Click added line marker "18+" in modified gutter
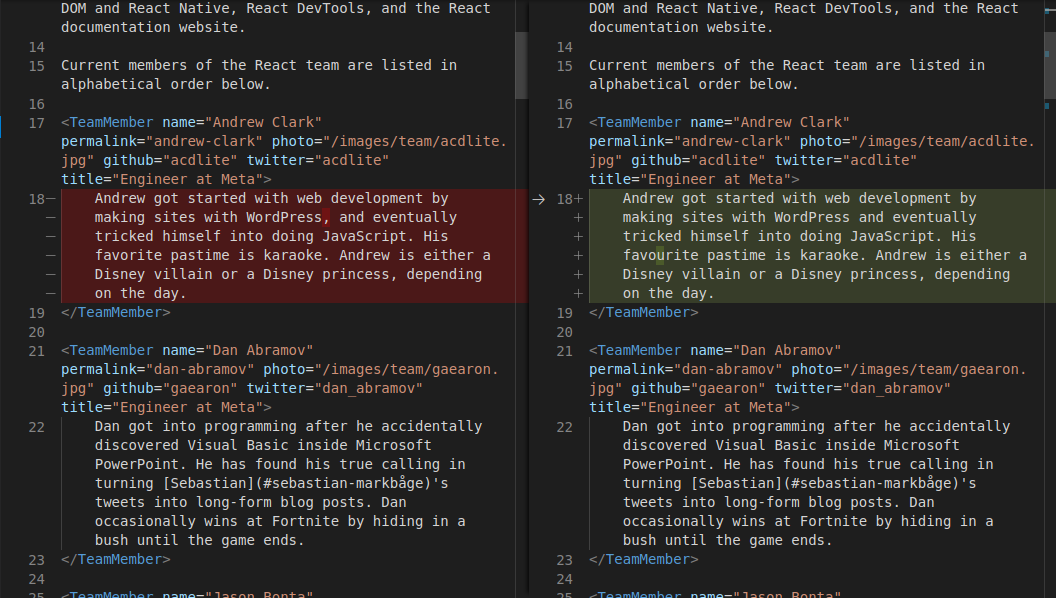The height and width of the screenshot is (598, 1056). [570, 199]
